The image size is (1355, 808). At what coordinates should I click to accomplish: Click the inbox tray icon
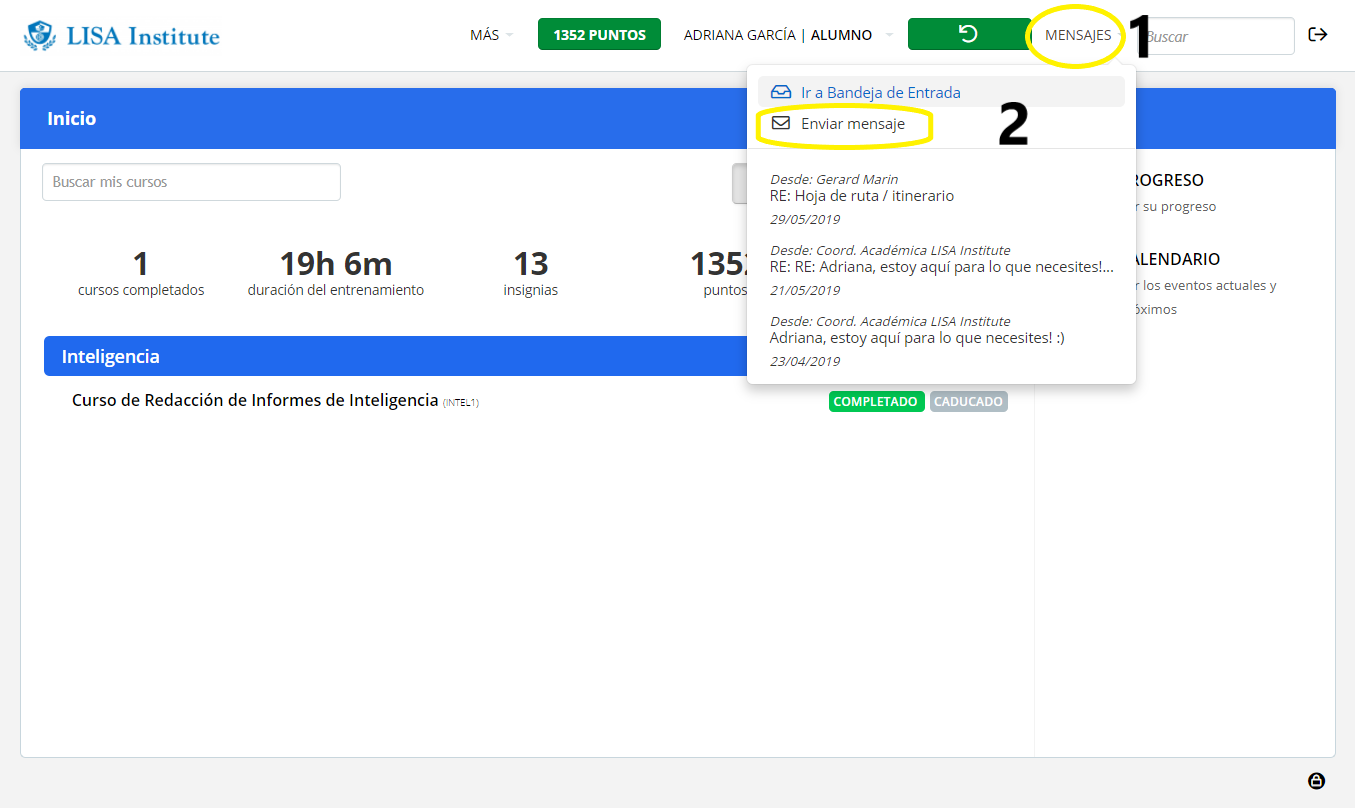[781, 92]
